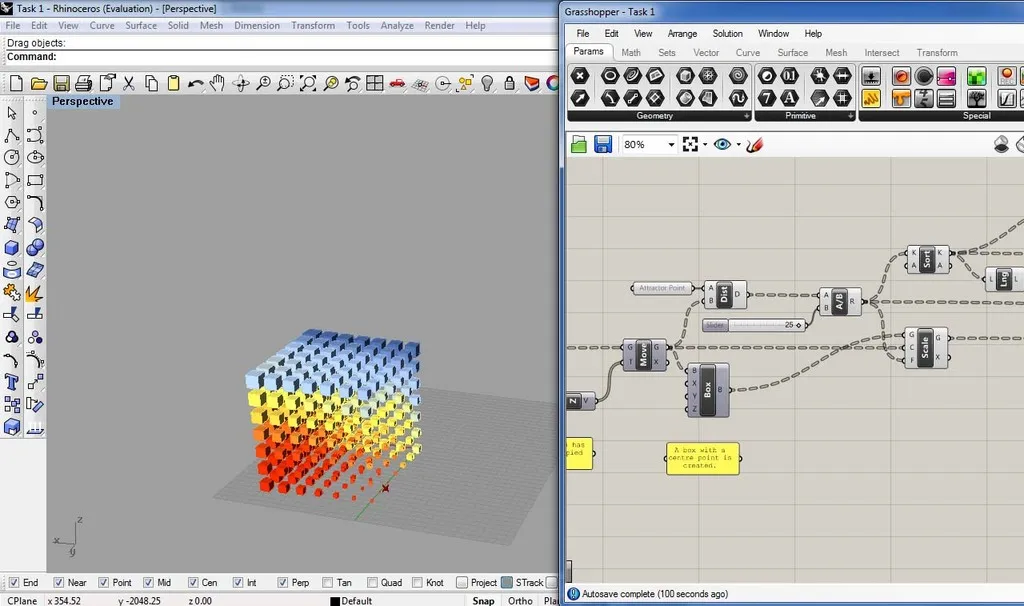Toggle the Near osnap checkbox
The height and width of the screenshot is (606, 1024).
tap(59, 582)
